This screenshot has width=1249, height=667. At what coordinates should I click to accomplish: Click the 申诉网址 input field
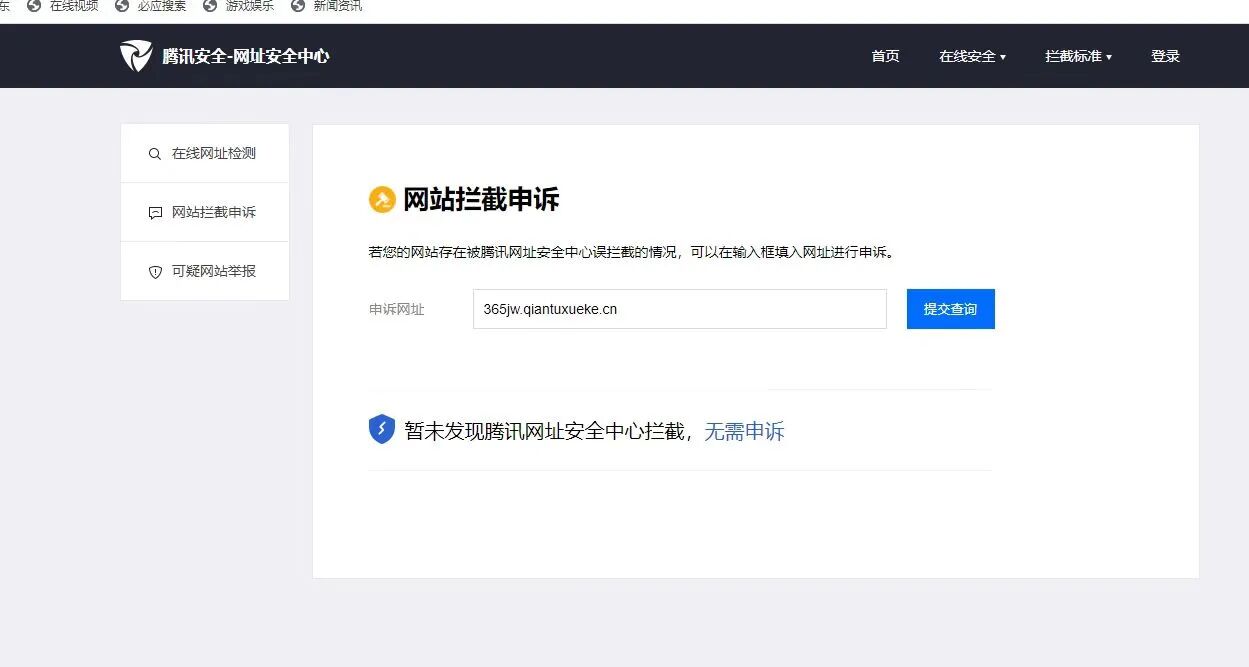(x=680, y=309)
